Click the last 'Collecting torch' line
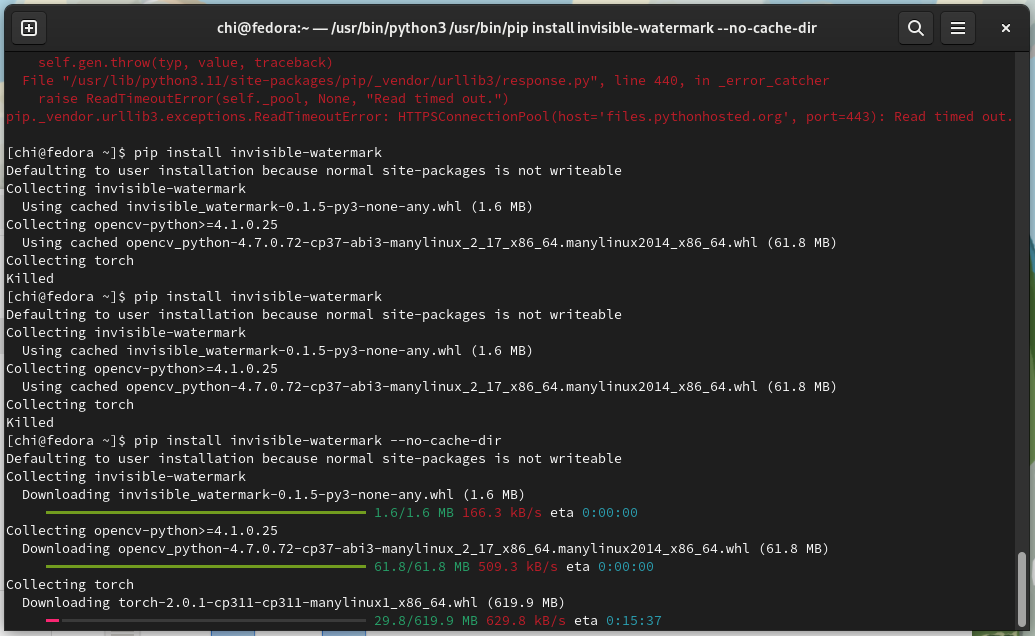 (70, 584)
